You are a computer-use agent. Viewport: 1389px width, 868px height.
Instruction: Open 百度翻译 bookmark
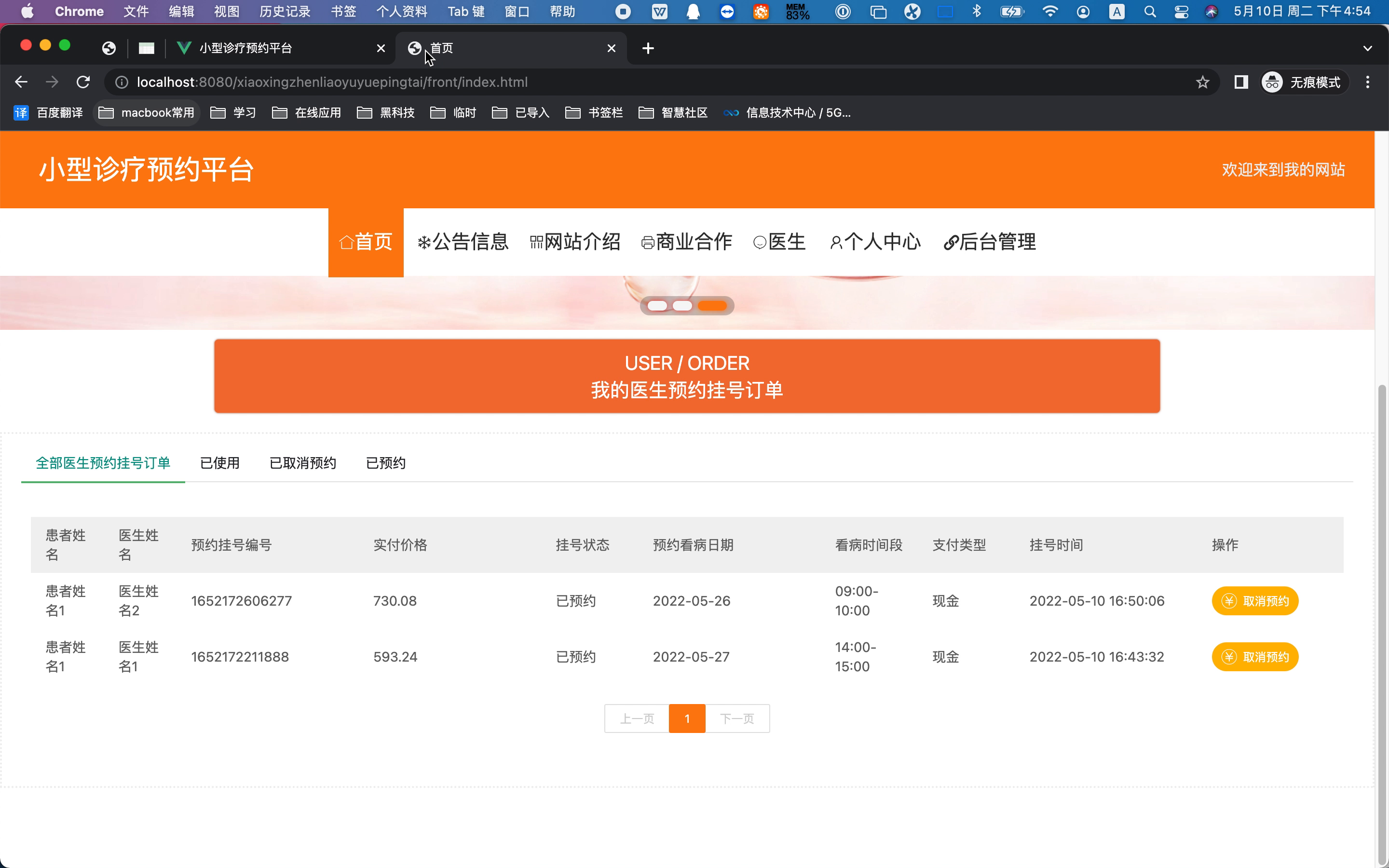point(48,112)
